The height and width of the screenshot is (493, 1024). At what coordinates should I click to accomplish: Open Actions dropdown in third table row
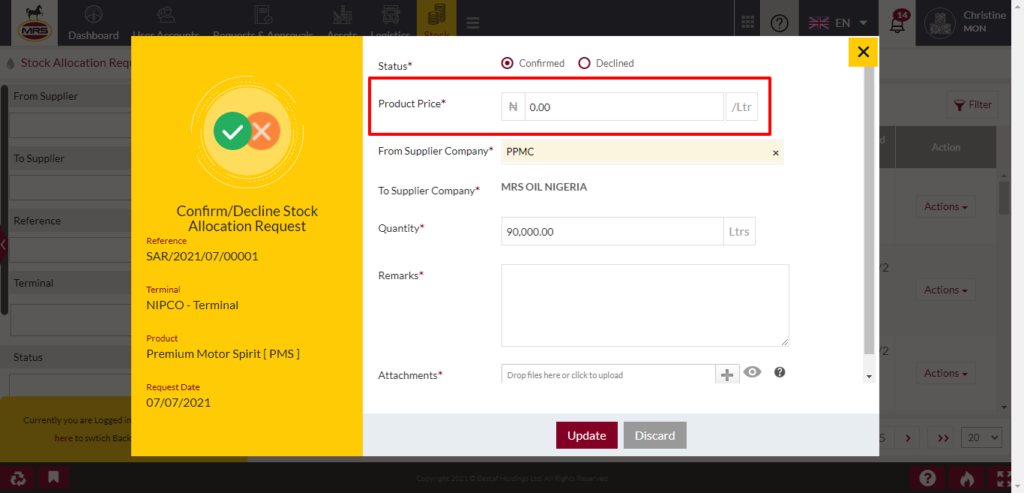click(946, 374)
